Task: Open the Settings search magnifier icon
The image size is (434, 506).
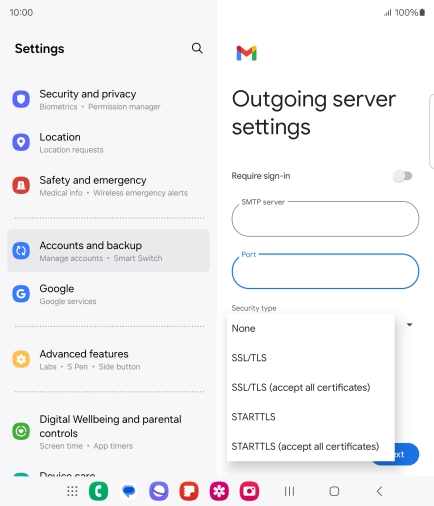Action: 197,48
